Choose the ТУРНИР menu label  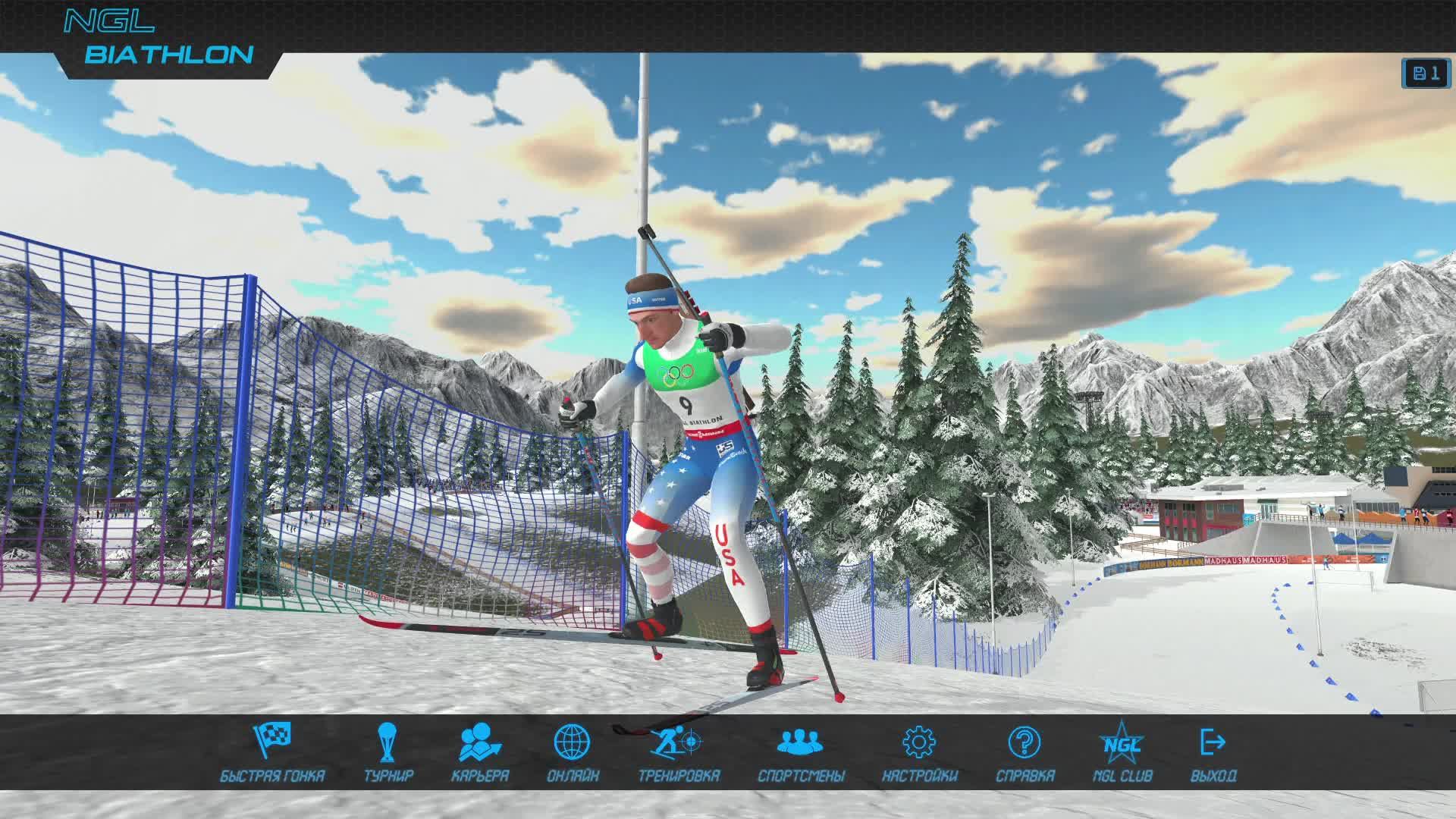(x=388, y=776)
